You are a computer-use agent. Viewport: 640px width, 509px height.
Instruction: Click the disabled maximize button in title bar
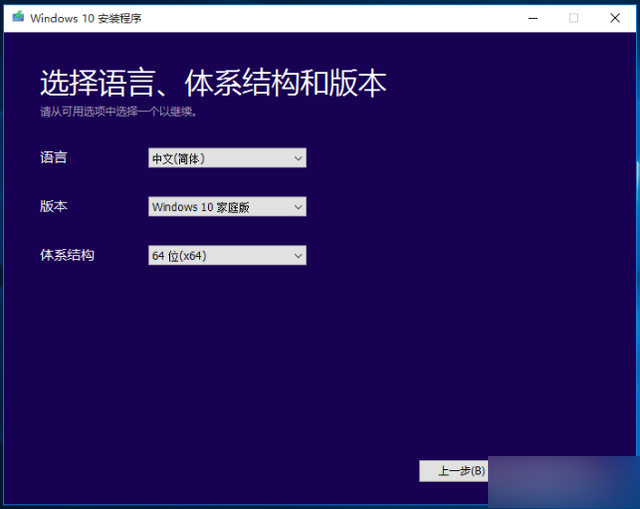point(573,18)
